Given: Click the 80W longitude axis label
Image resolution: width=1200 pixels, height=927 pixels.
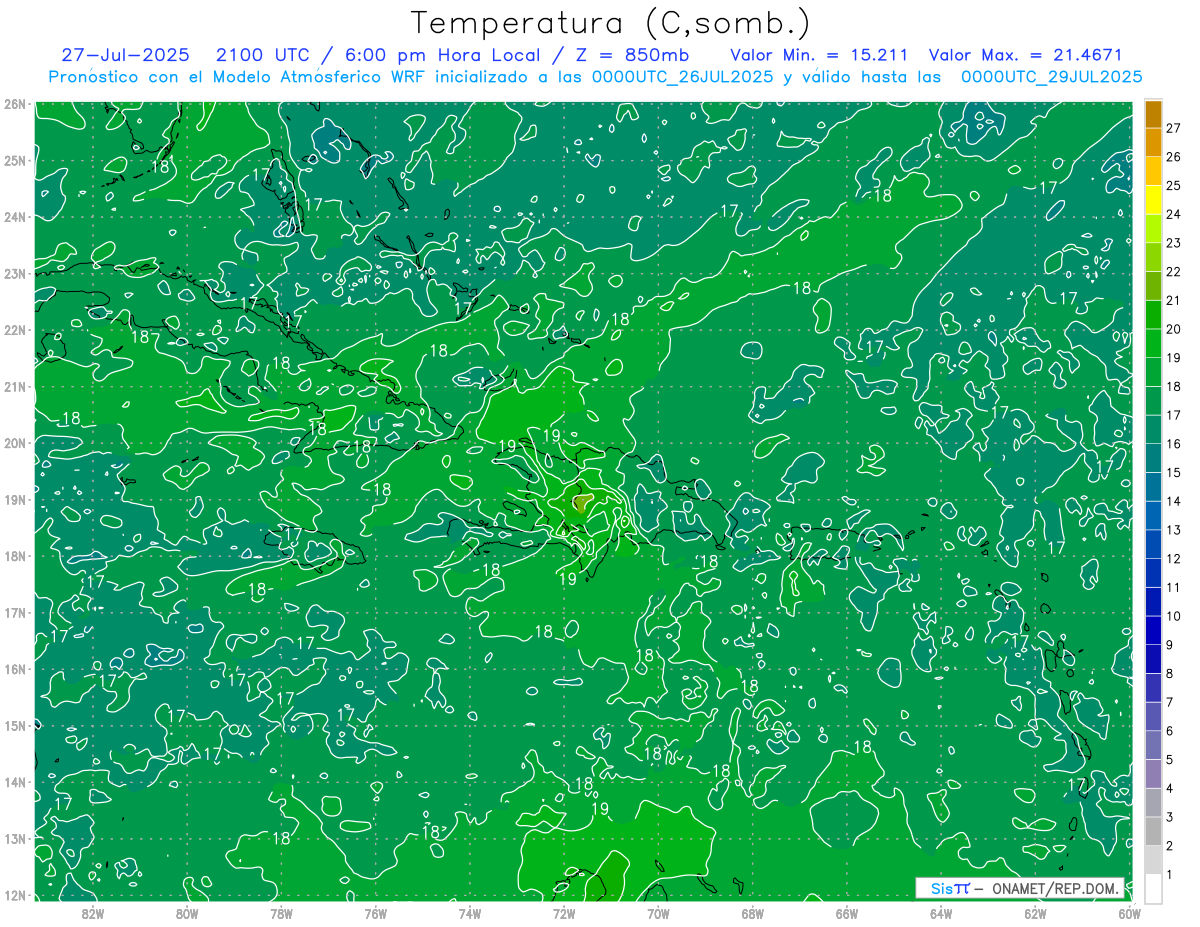Looking at the screenshot, I should [x=187, y=913].
